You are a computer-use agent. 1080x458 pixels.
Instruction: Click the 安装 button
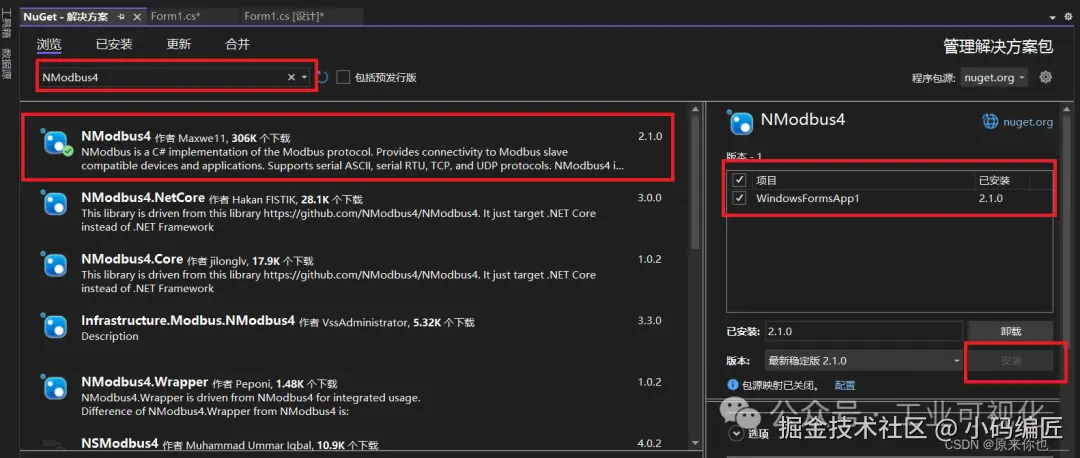1010,360
